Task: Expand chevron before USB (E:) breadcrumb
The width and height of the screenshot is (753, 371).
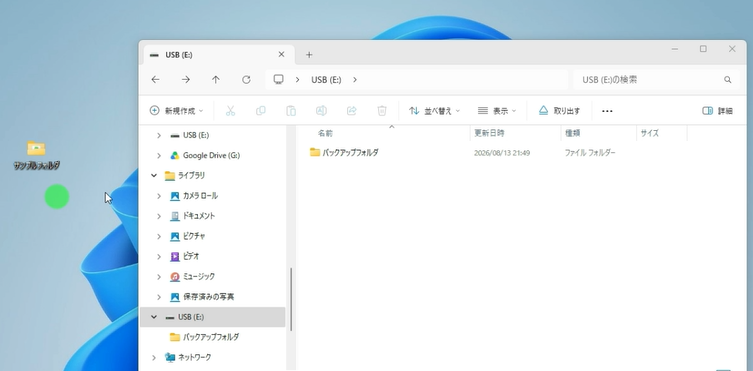Action: point(297,80)
